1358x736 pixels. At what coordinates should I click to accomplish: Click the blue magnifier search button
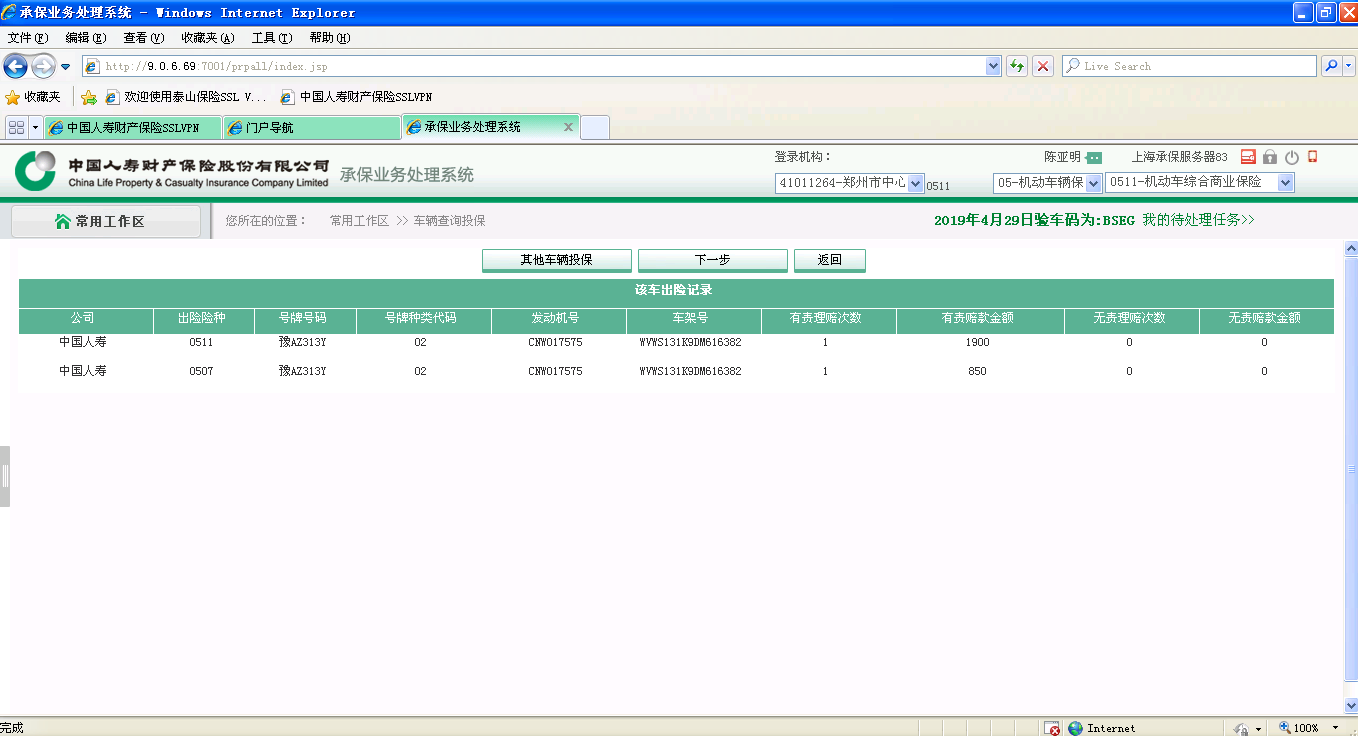point(1330,66)
